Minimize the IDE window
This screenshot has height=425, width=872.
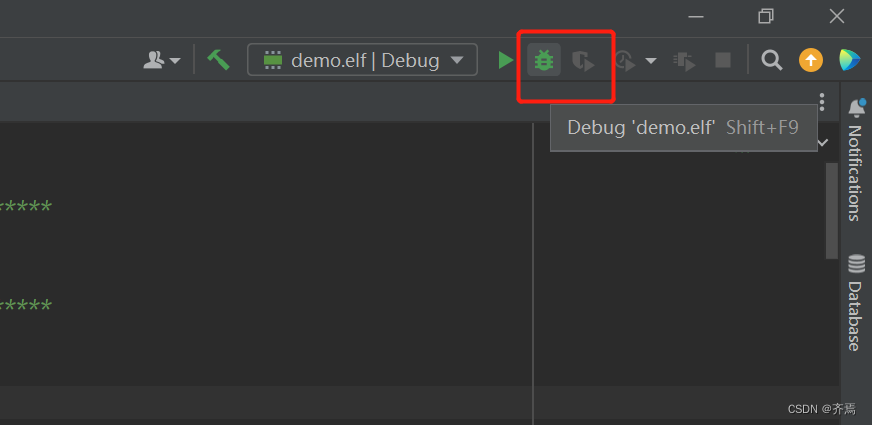click(x=696, y=17)
